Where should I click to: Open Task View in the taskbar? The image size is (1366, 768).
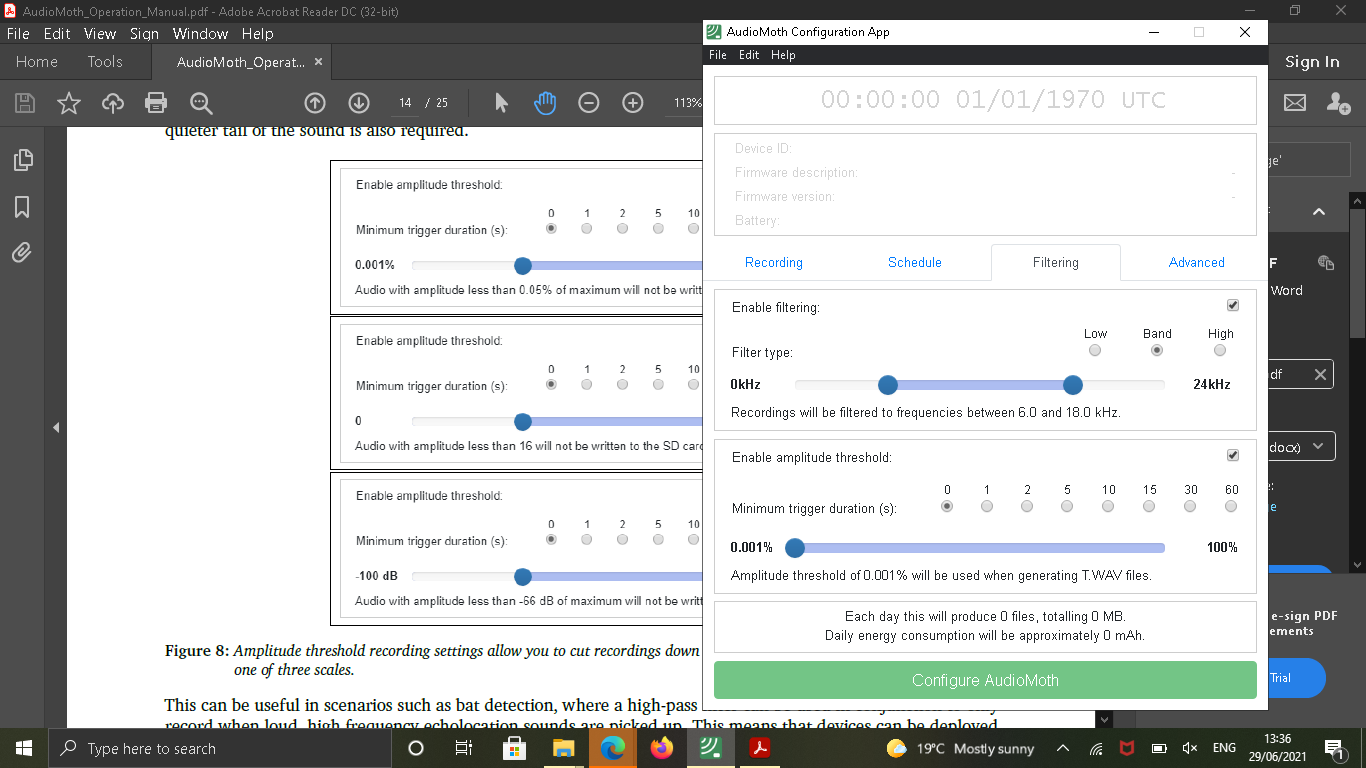464,748
